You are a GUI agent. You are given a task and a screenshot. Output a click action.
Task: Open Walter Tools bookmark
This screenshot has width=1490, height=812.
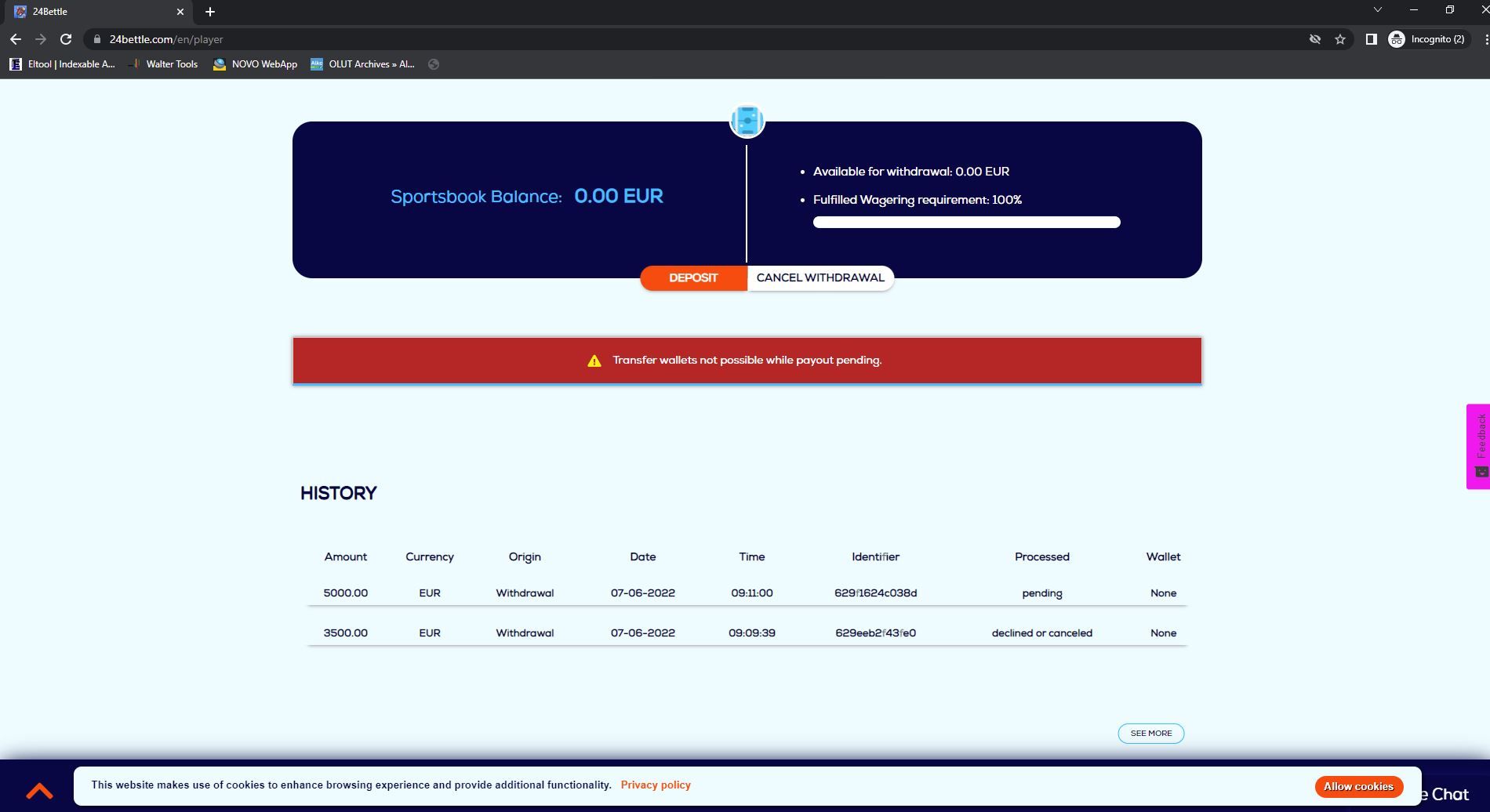(x=164, y=64)
